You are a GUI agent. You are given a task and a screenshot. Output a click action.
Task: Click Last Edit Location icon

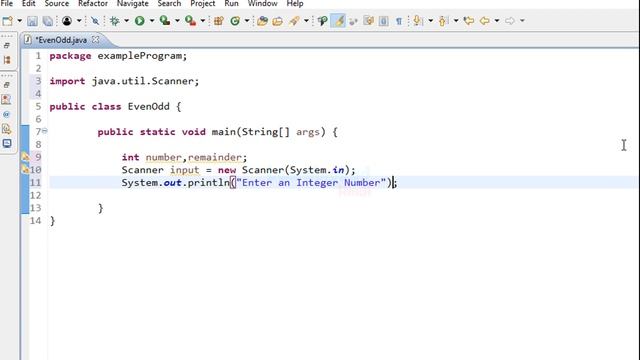point(469,21)
